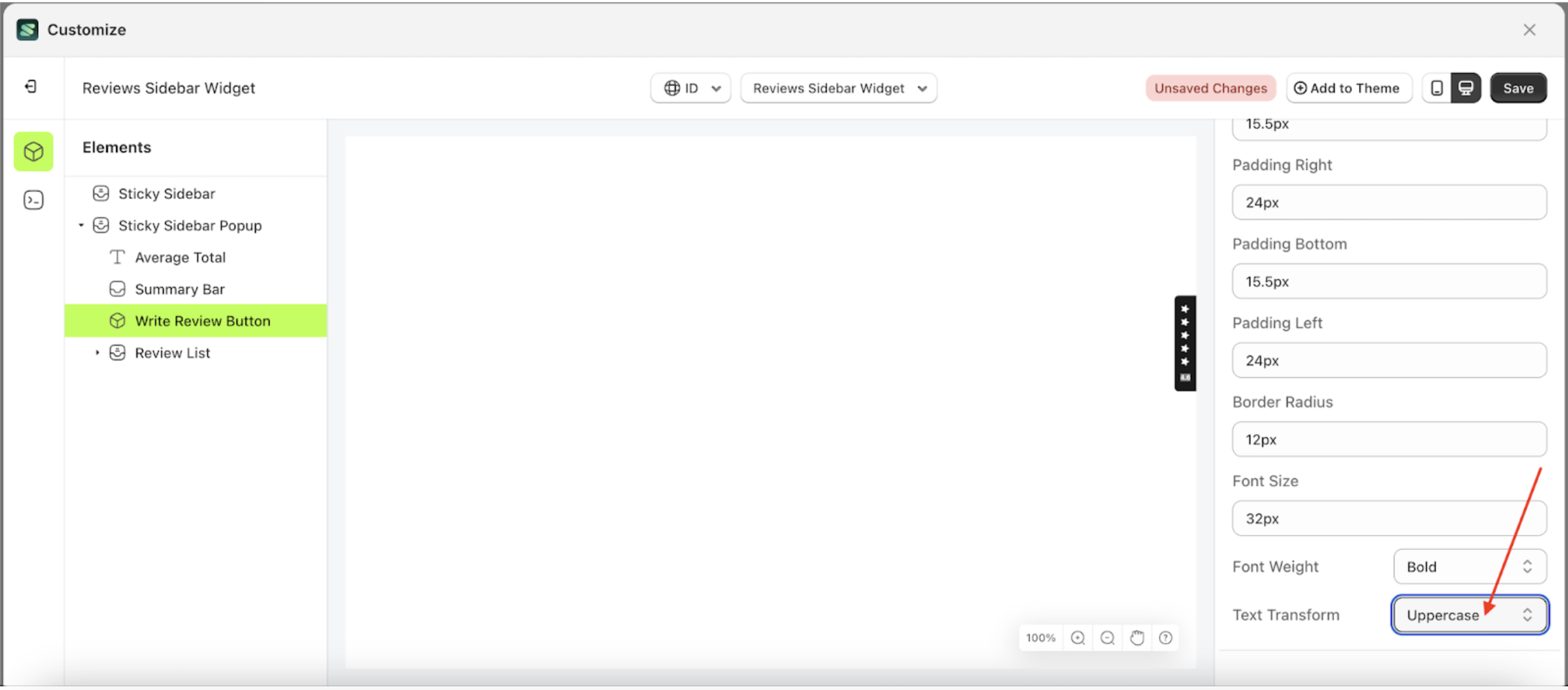Click the exit editor icon at top left

[x=29, y=86]
